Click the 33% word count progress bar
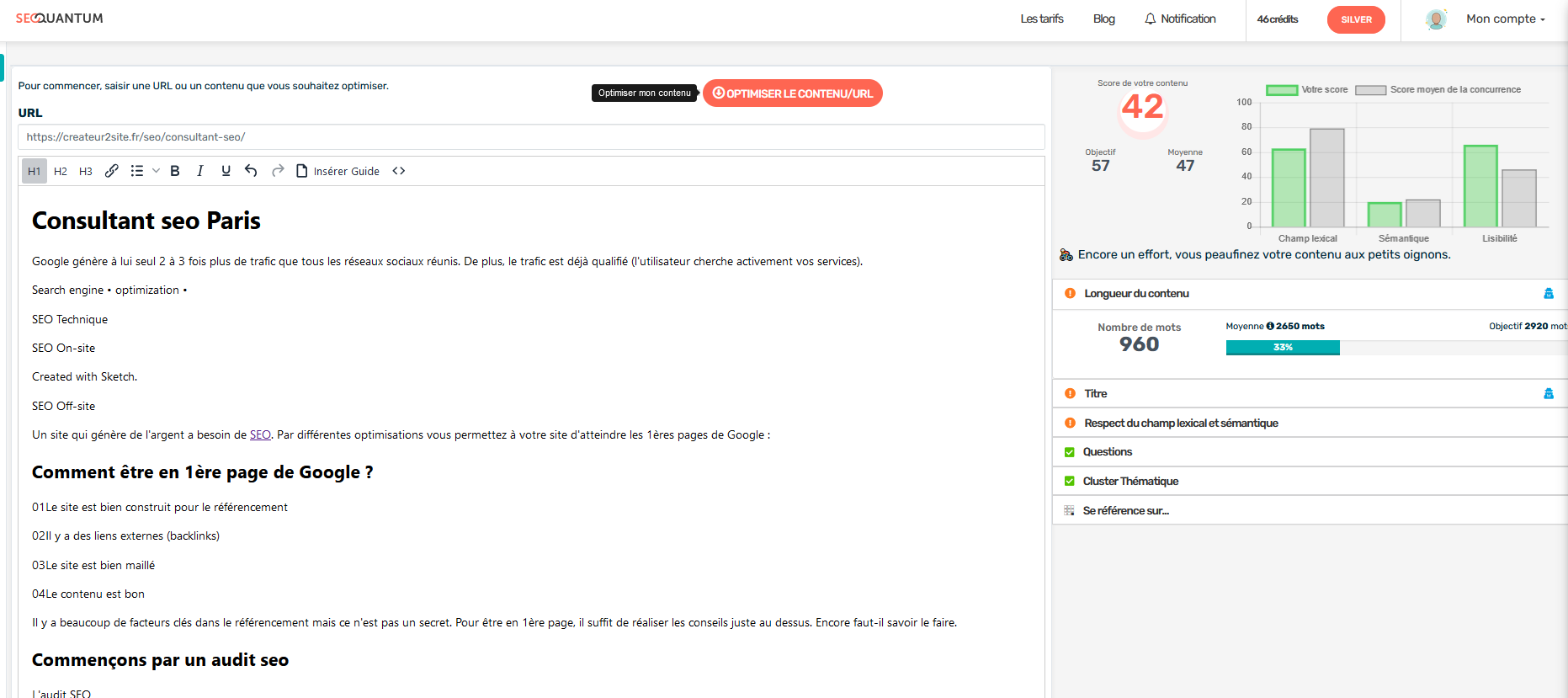The width and height of the screenshot is (1568, 698). pos(1282,348)
